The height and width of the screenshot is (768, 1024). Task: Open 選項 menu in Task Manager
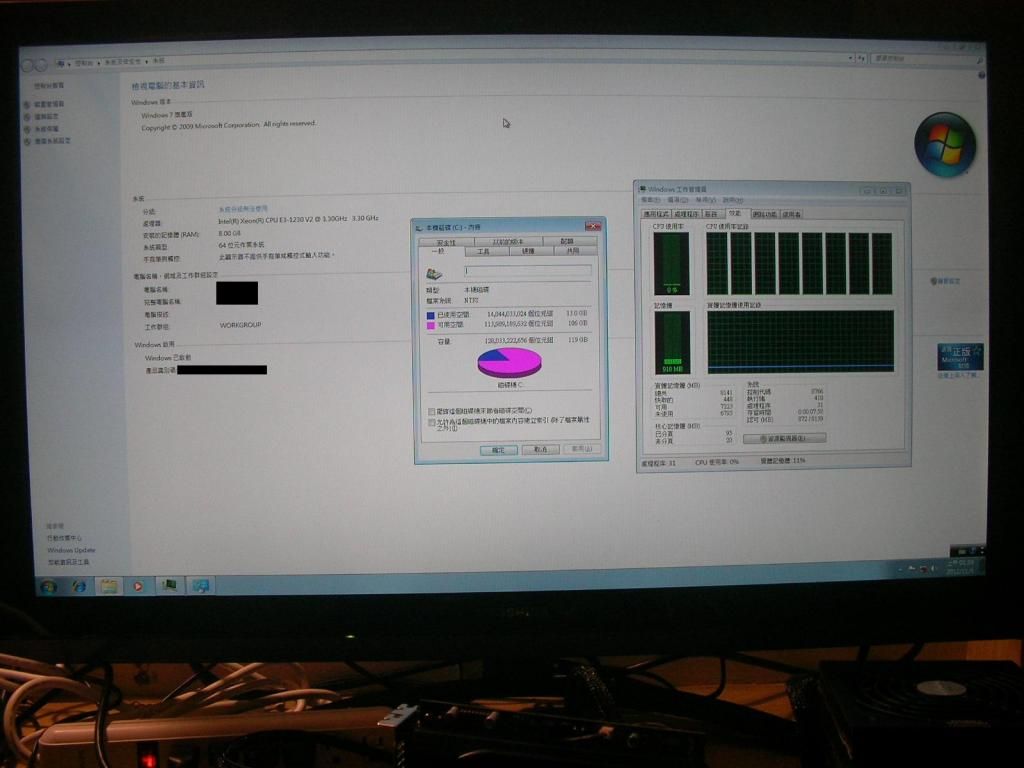(676, 200)
